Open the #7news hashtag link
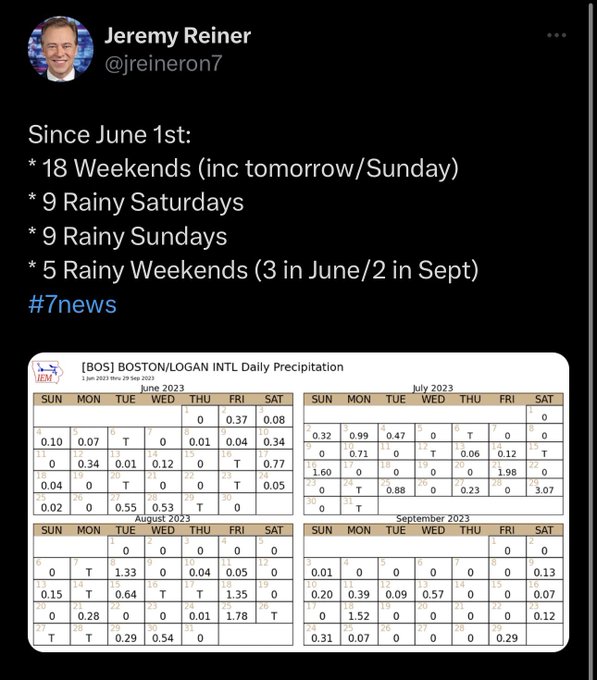597x680 pixels. tap(72, 304)
